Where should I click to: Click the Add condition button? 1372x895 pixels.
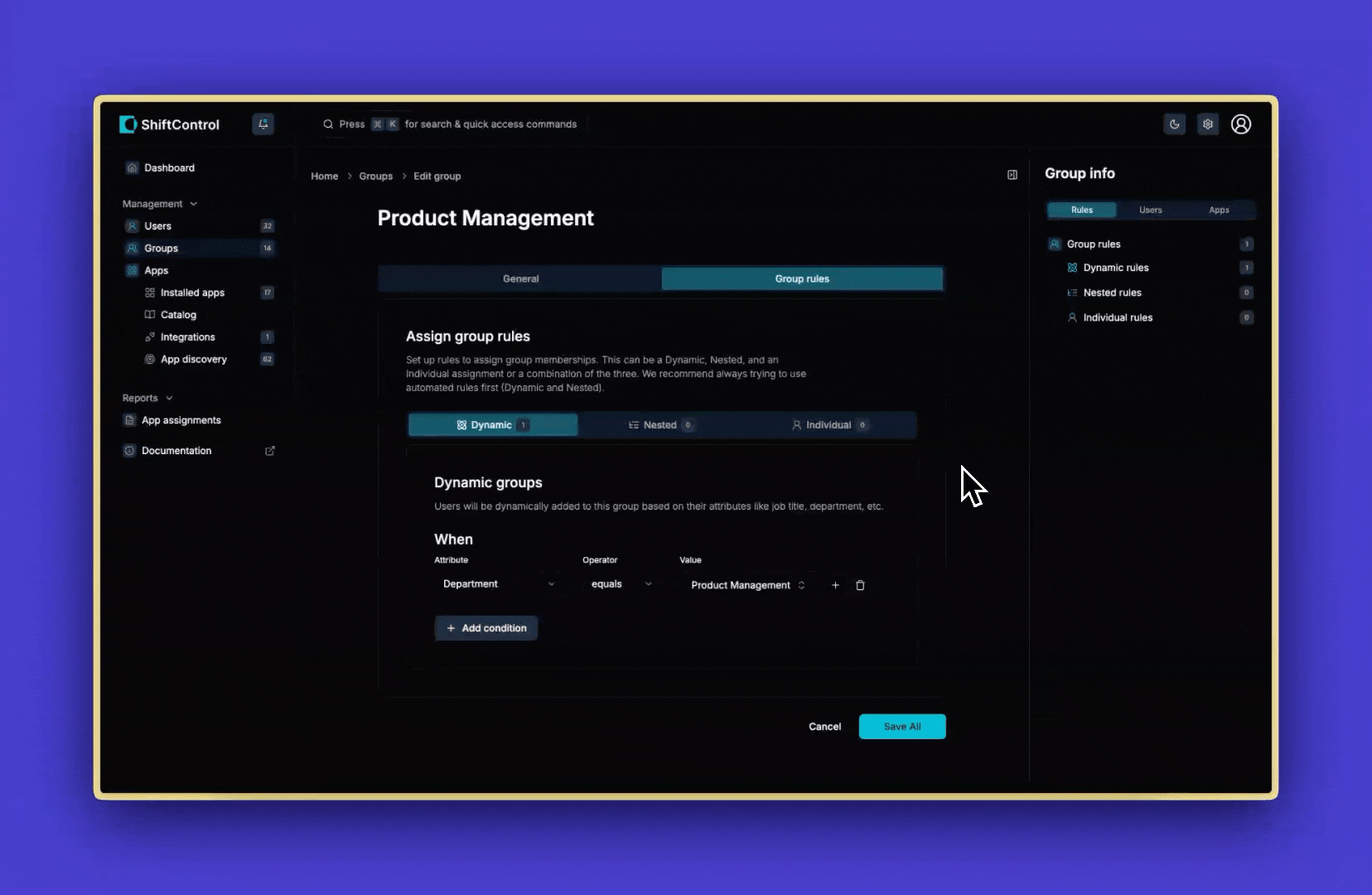pyautogui.click(x=486, y=628)
